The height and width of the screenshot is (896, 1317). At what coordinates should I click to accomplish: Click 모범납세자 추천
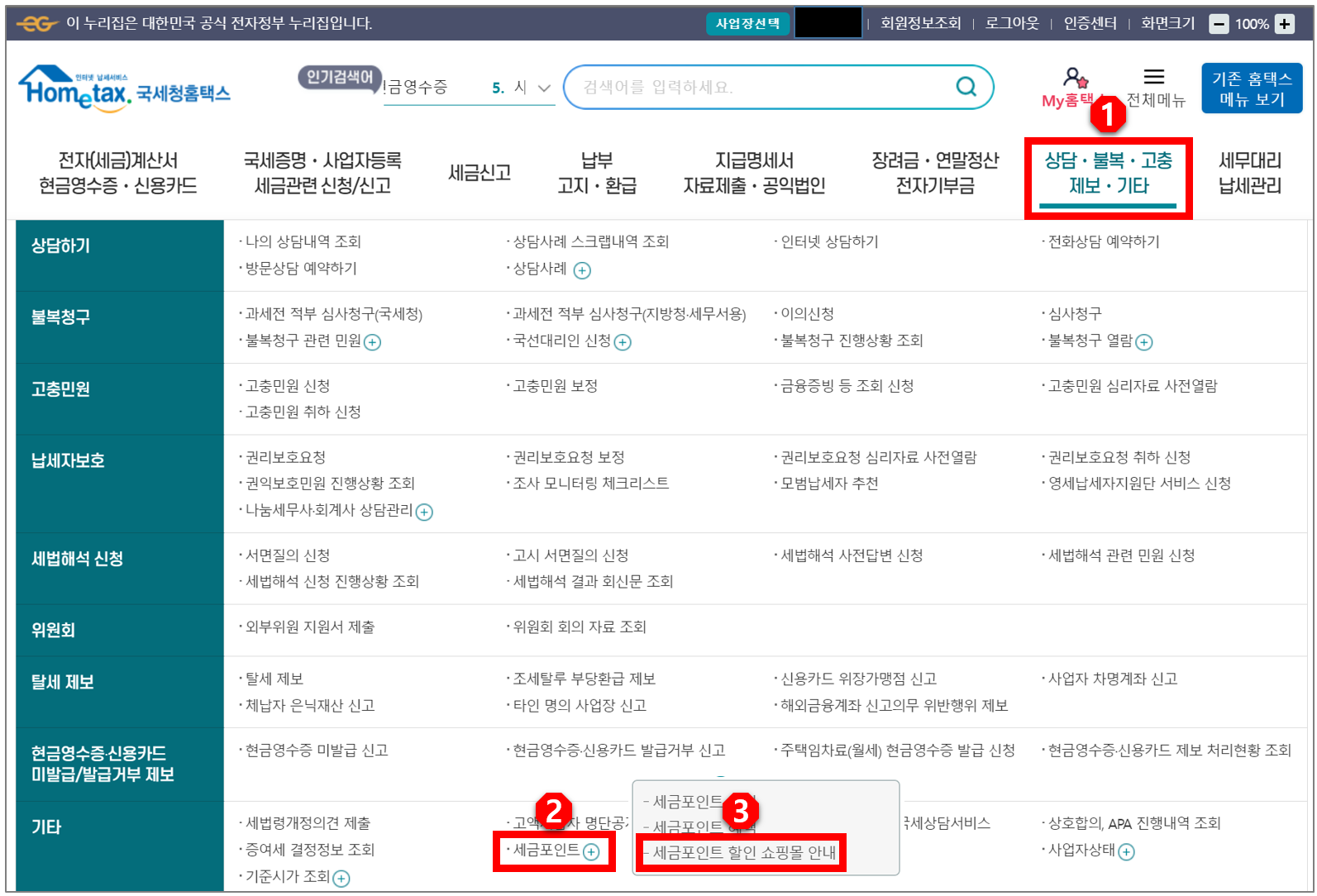829,484
